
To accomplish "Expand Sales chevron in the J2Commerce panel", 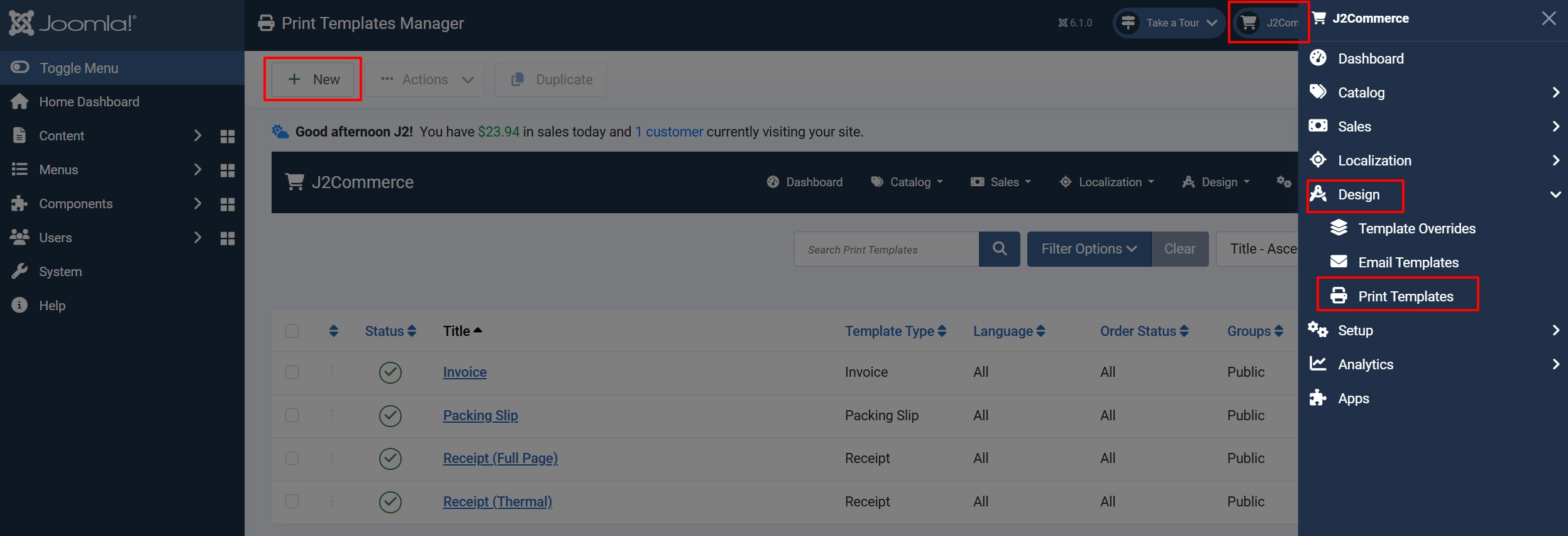I will click(x=1555, y=126).
